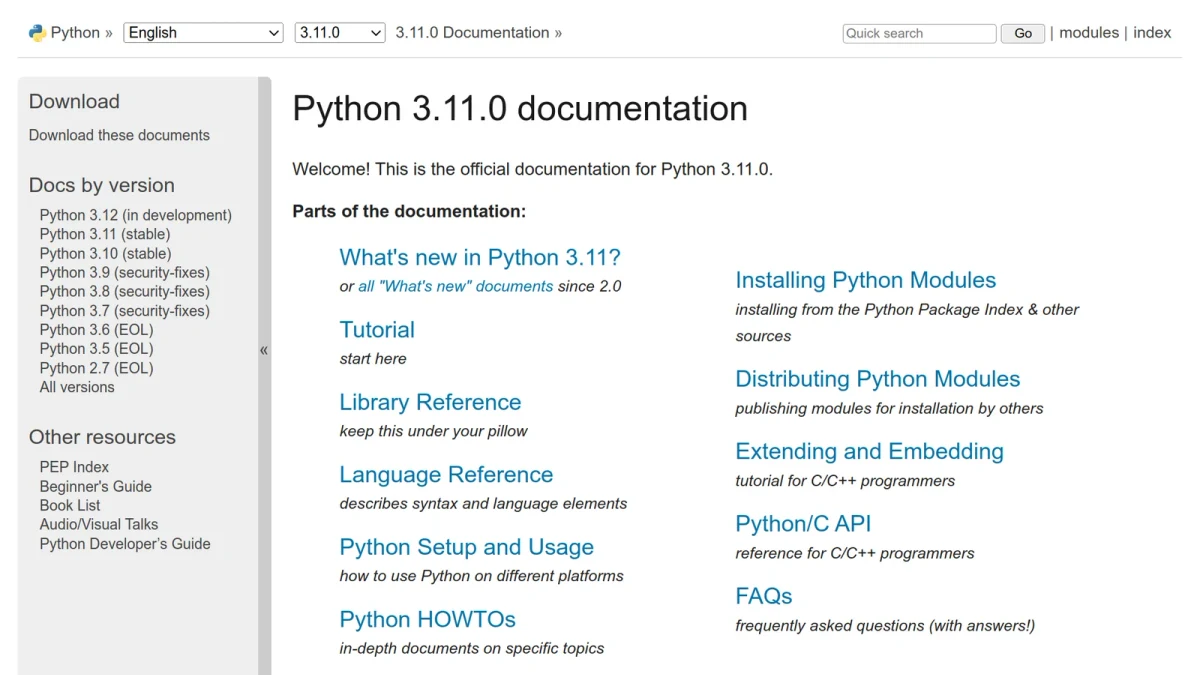Open Download these documents link

pyautogui.click(x=119, y=135)
